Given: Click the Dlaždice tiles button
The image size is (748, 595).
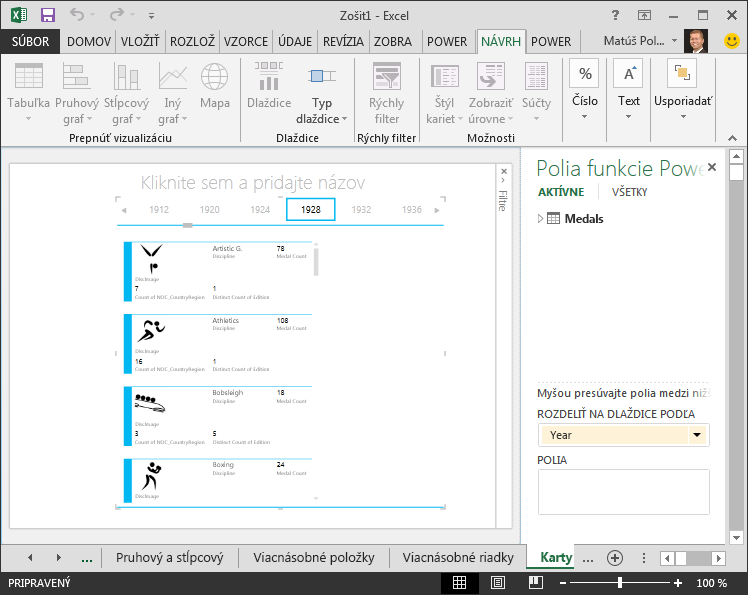Looking at the screenshot, I should (269, 86).
